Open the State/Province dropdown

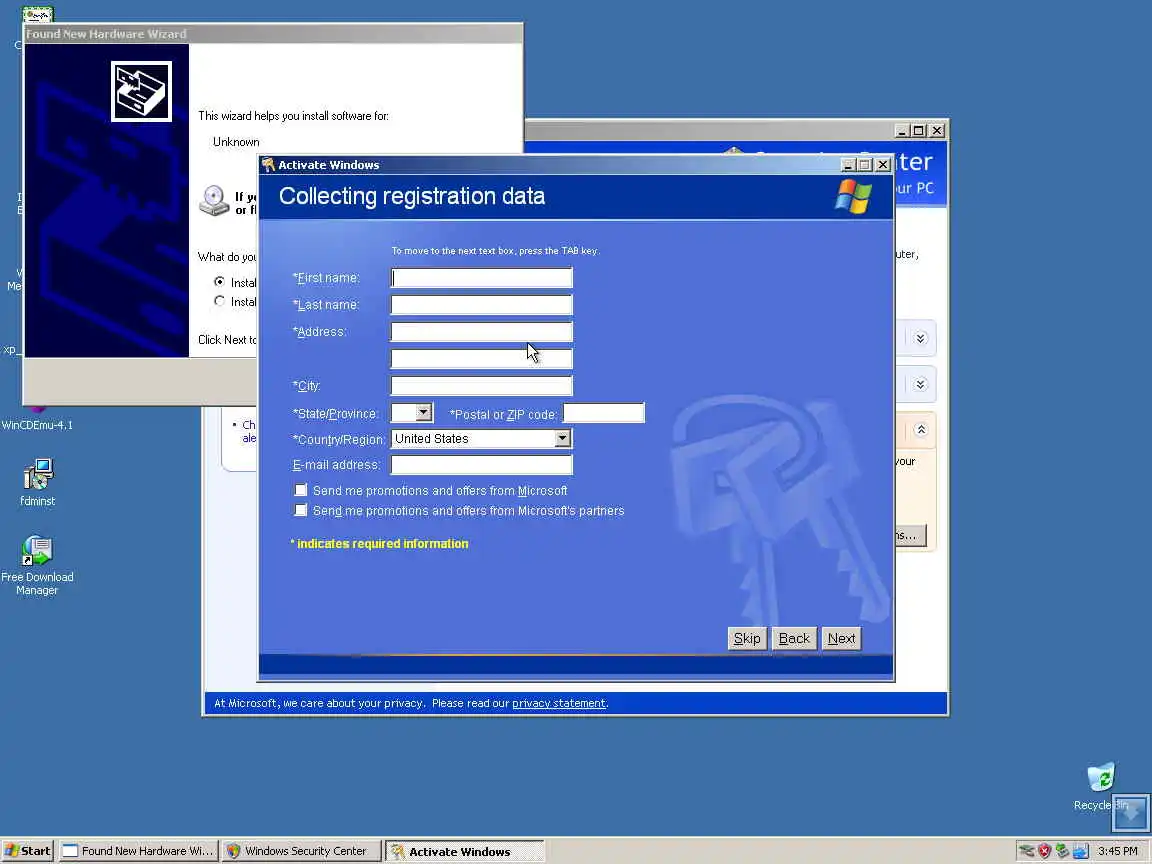click(423, 413)
